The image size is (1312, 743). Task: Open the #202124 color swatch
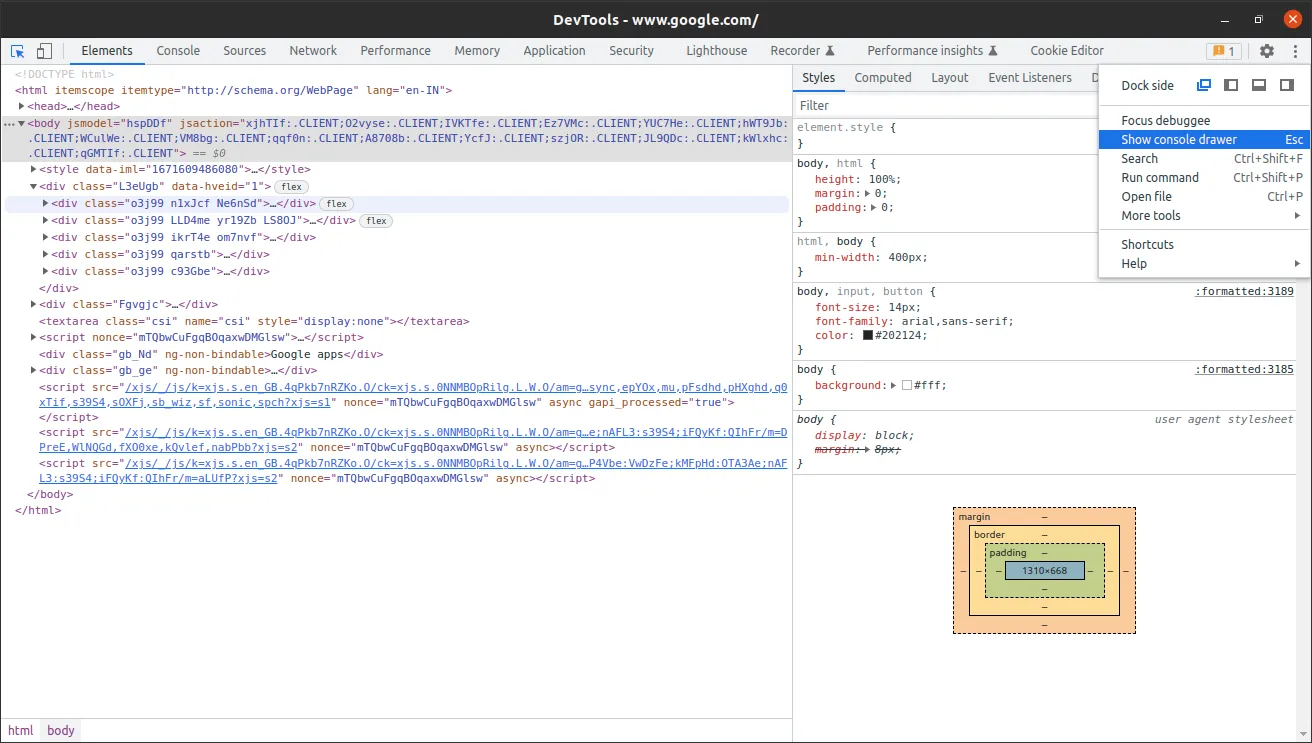click(x=868, y=336)
